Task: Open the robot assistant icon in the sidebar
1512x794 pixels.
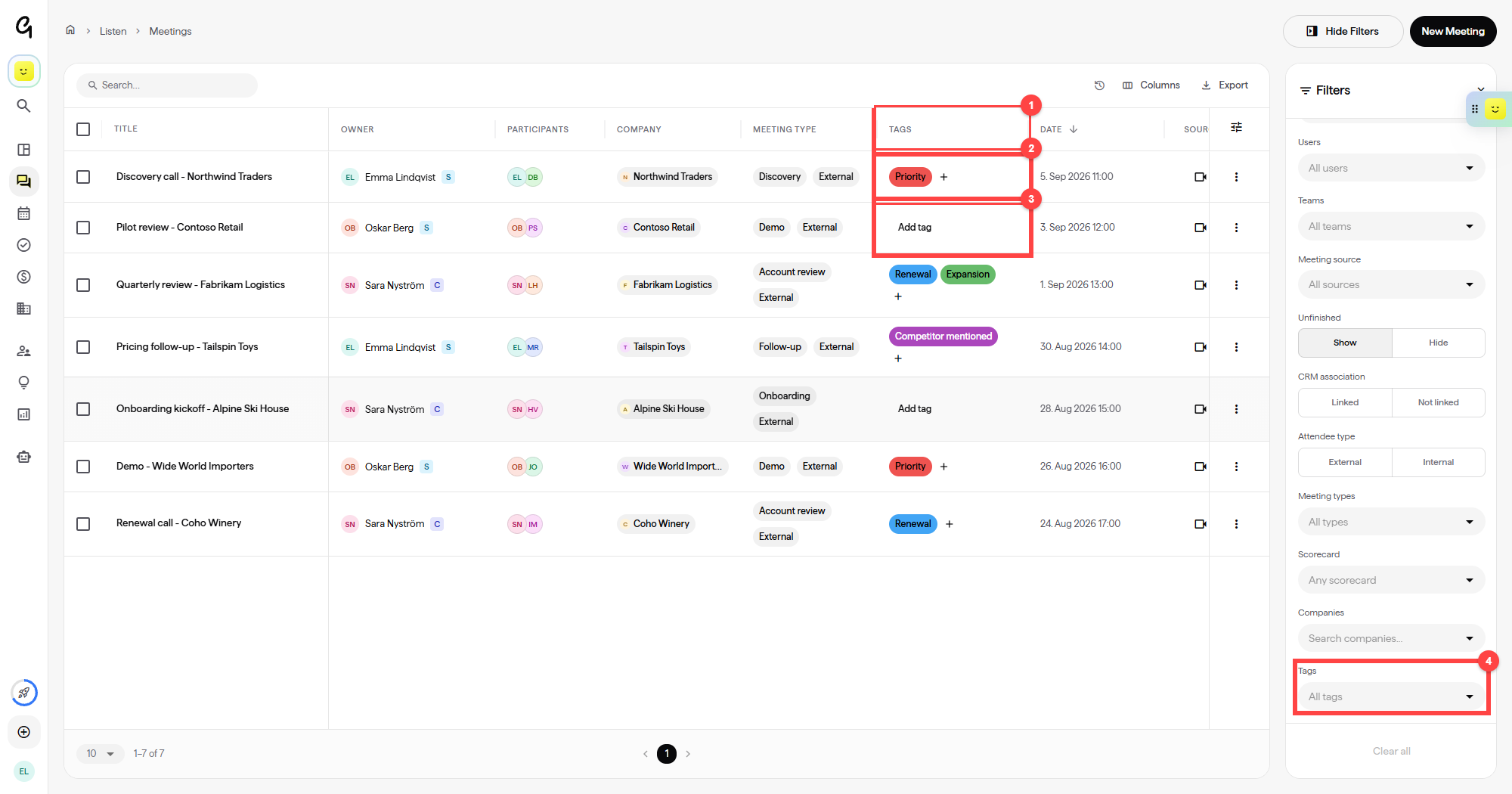Action: (x=23, y=457)
